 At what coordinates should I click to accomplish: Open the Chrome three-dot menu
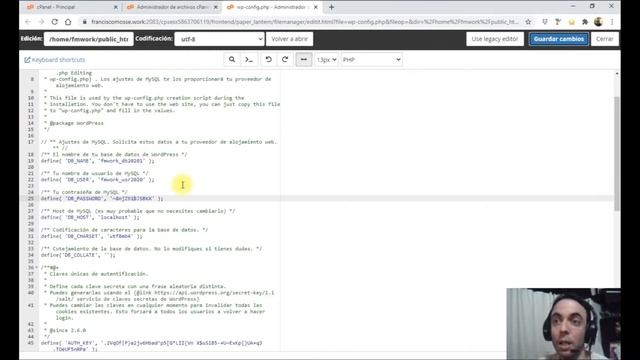[612, 22]
